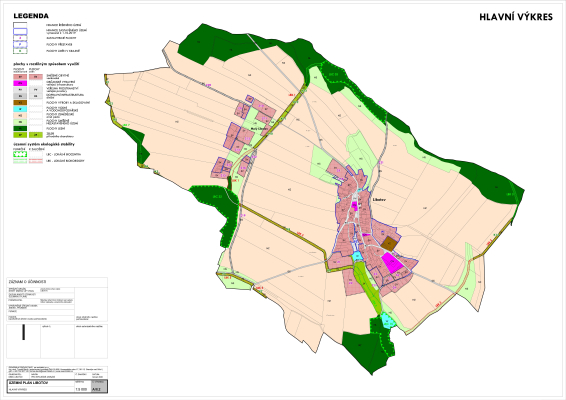Click the lime green strip south of village
Image resolution: width=566 pixels, height=400 pixels.
click(368, 287)
